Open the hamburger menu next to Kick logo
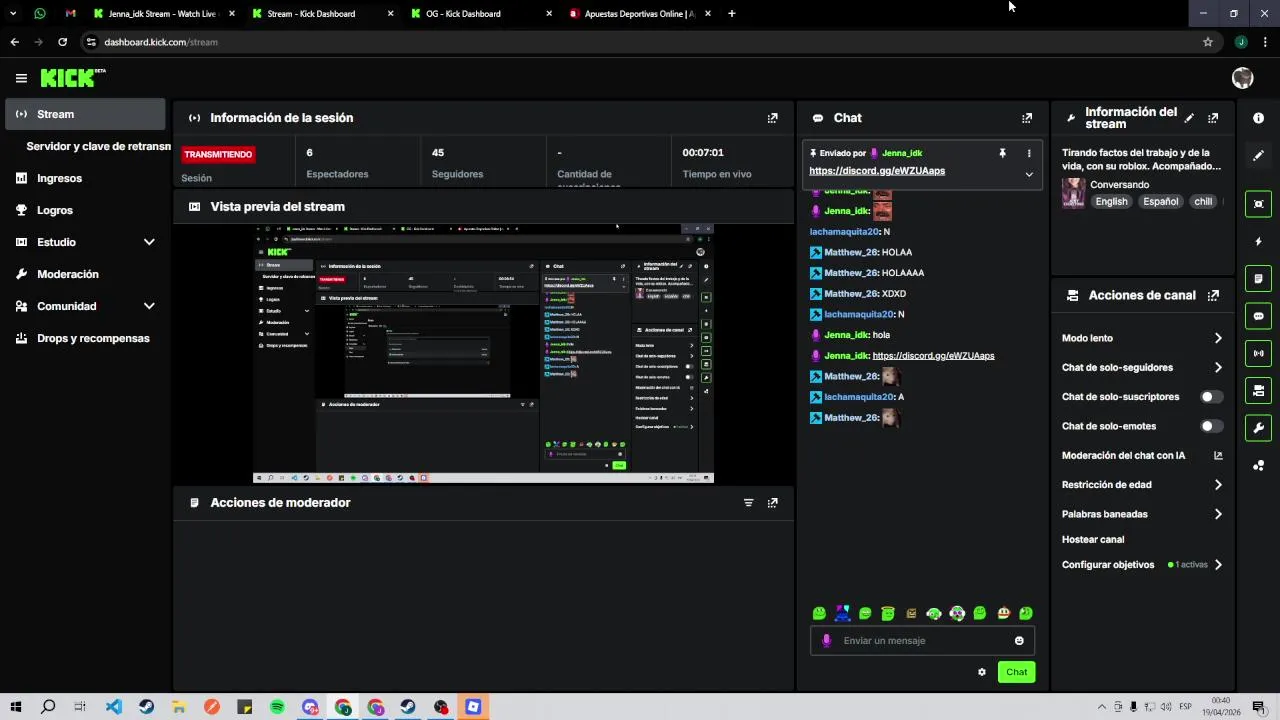The width and height of the screenshot is (1280, 720). coord(21,78)
